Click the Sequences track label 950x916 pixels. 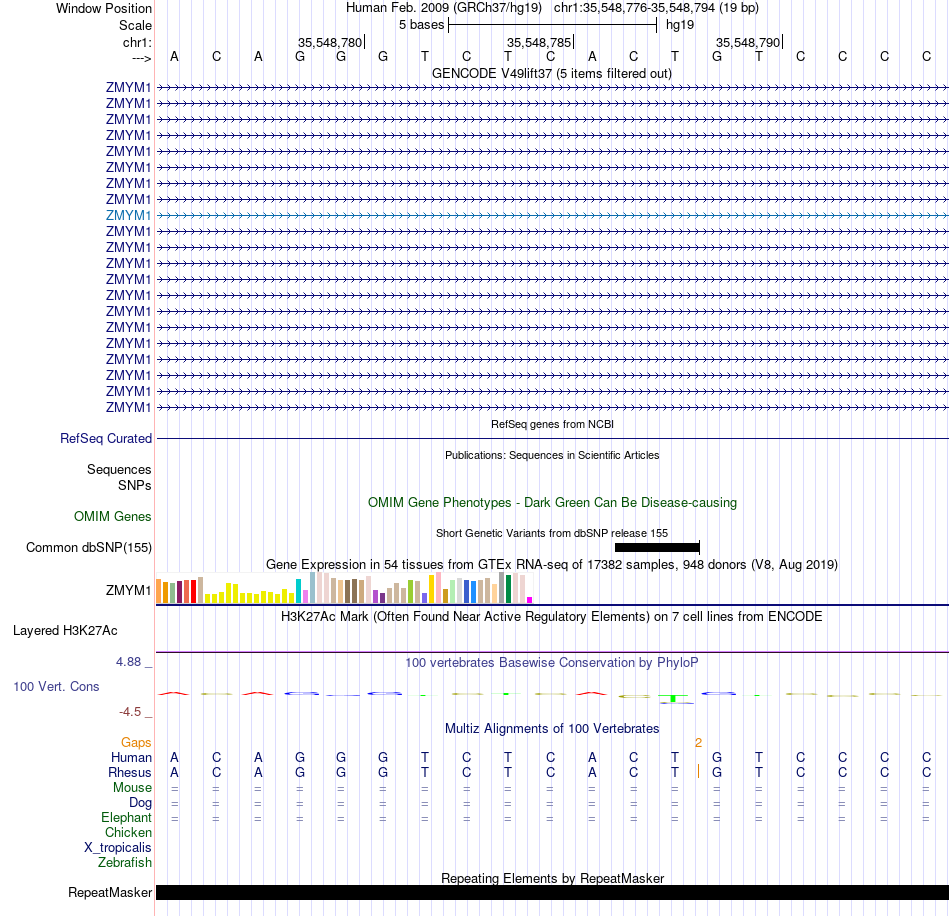click(119, 470)
